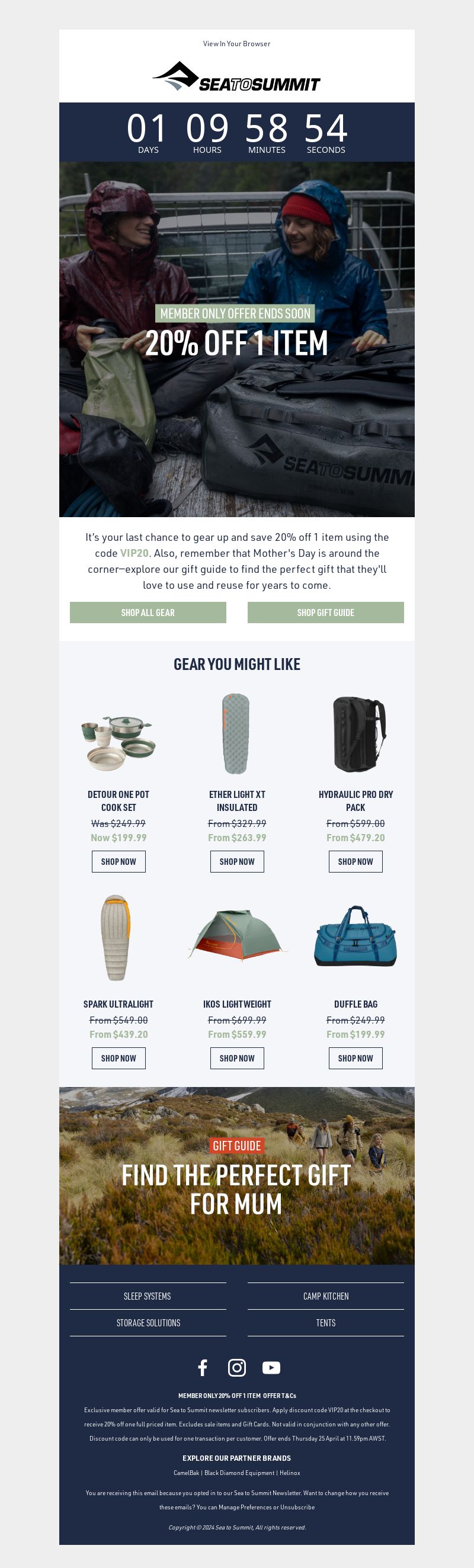Click the View In Your Browser link
This screenshot has height=1568, width=474.
(x=236, y=44)
